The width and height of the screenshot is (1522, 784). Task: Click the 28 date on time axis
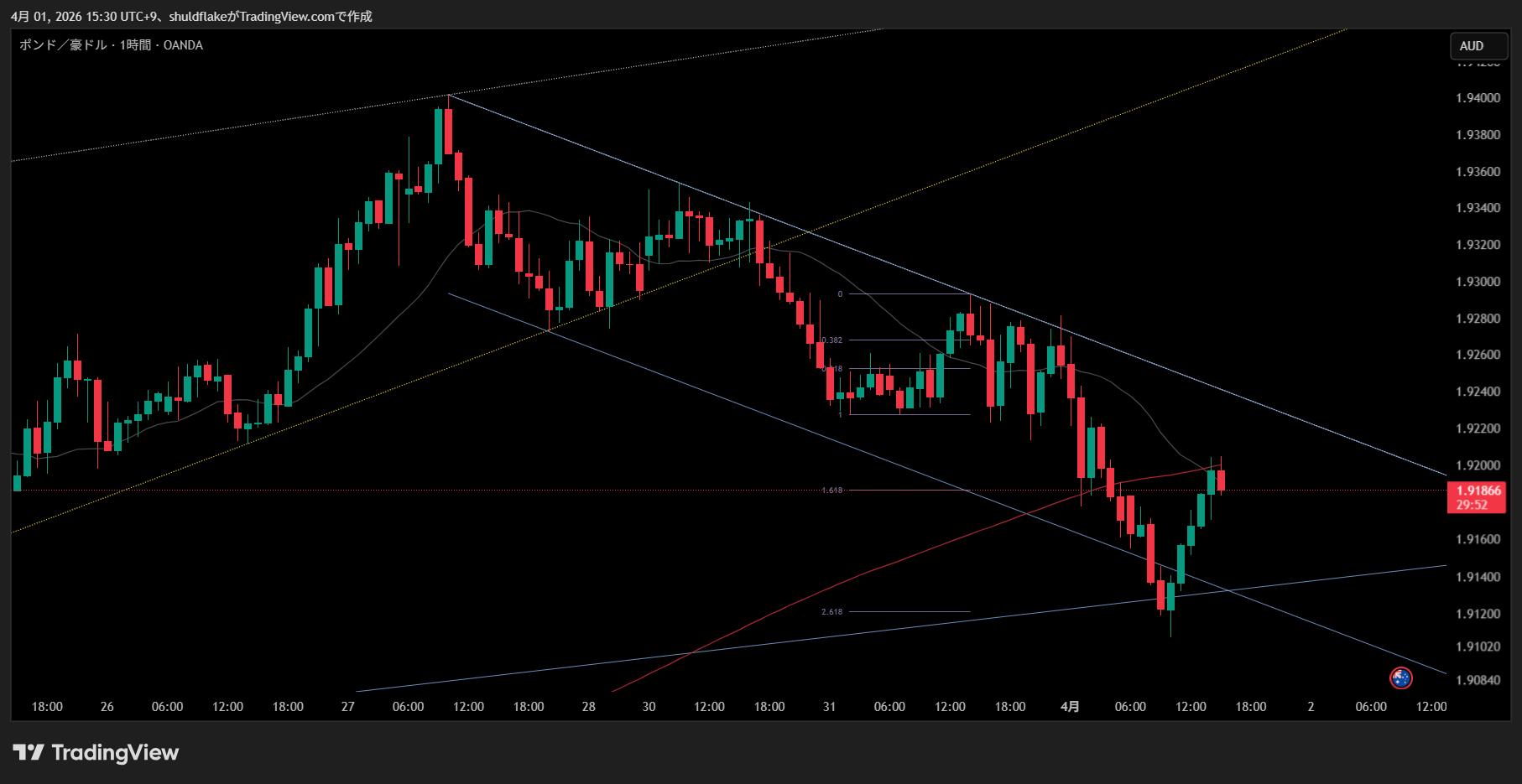tap(588, 707)
